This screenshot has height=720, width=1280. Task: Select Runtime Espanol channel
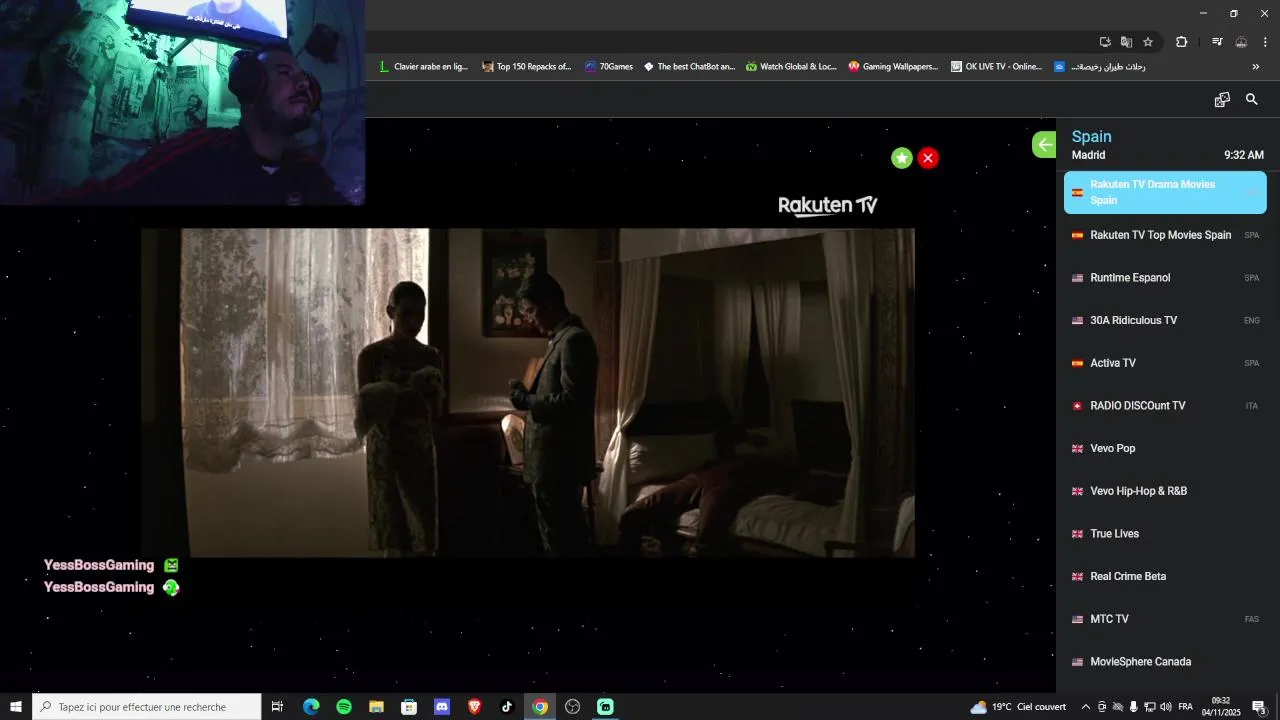(1165, 278)
